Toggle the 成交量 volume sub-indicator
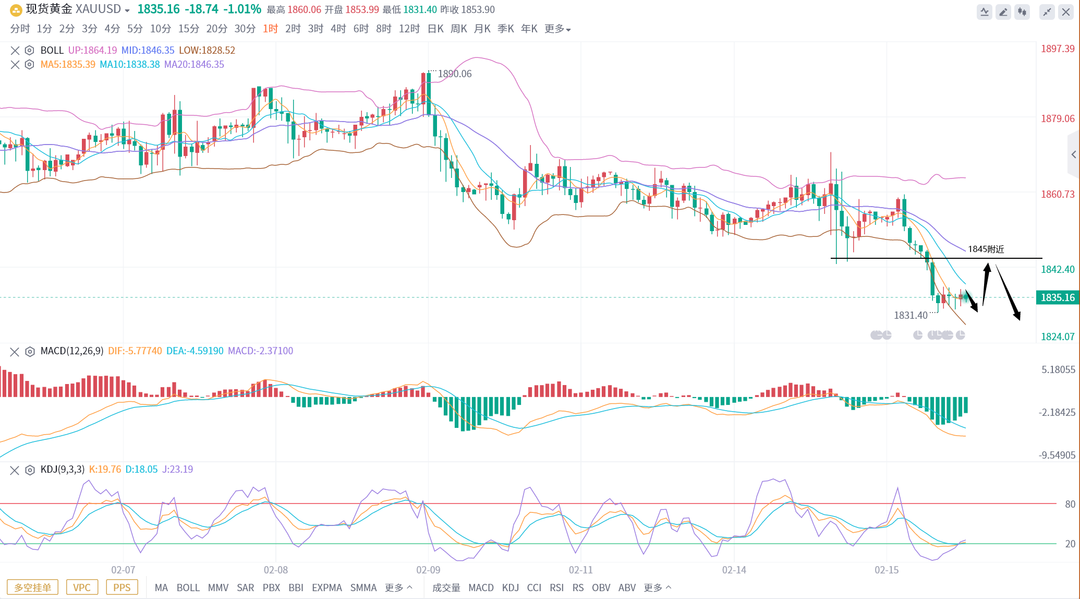1080x599 pixels. click(446, 588)
